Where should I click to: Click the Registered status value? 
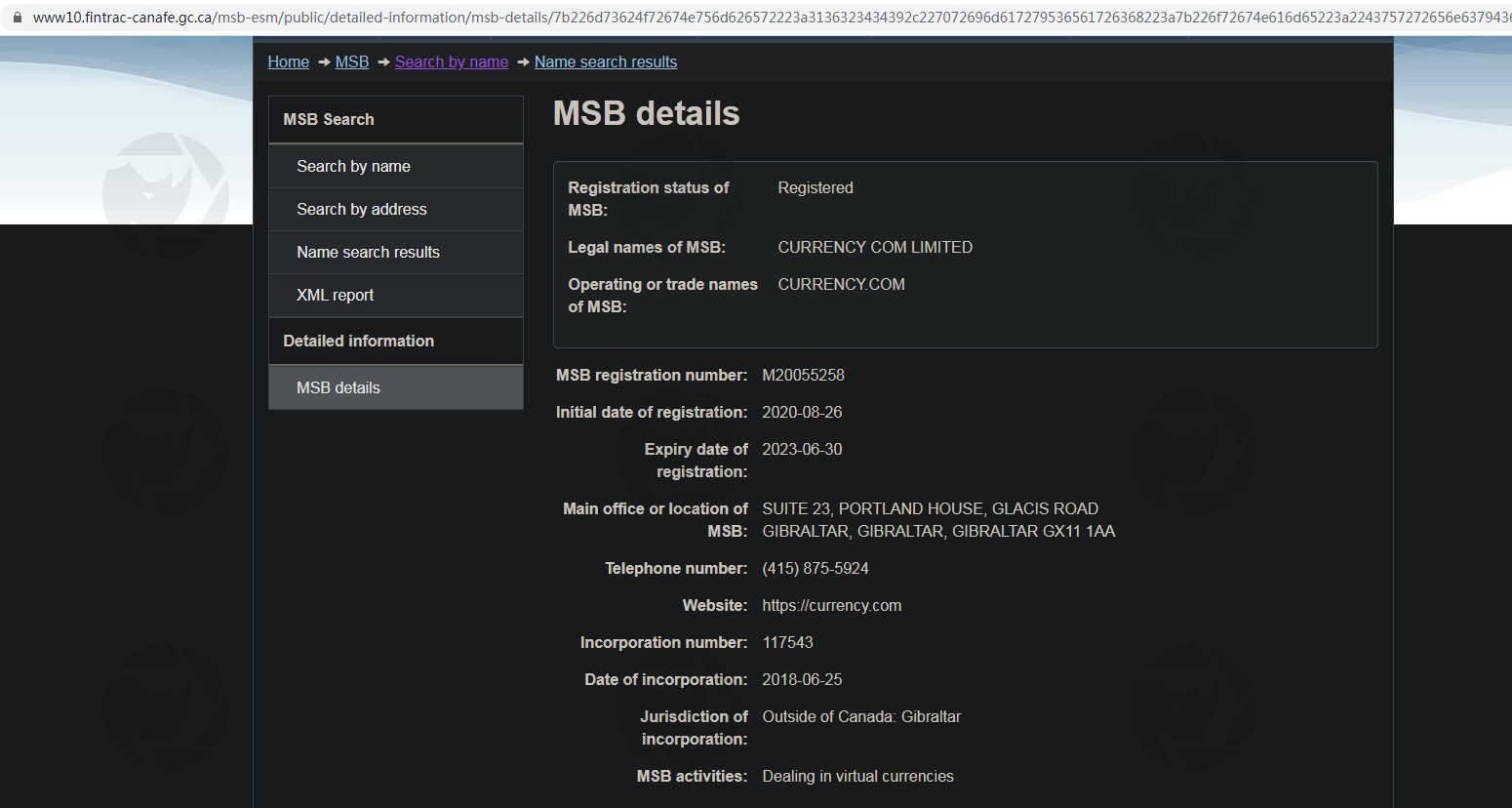pos(815,187)
